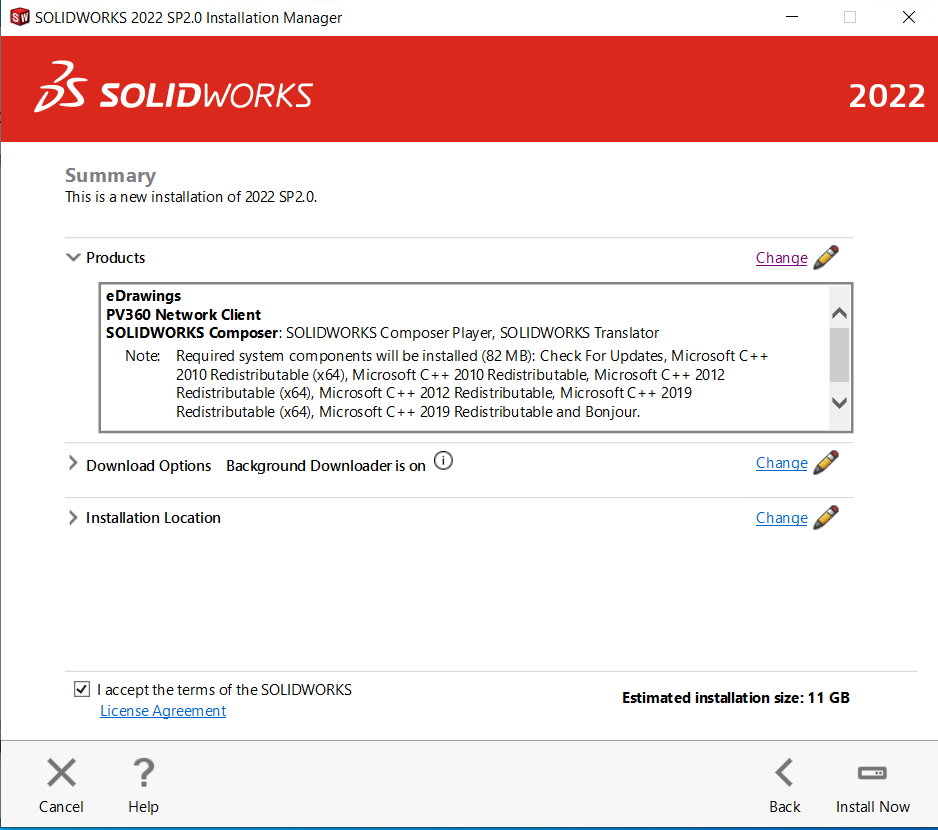Click Change link for Download Options

[x=781, y=463]
